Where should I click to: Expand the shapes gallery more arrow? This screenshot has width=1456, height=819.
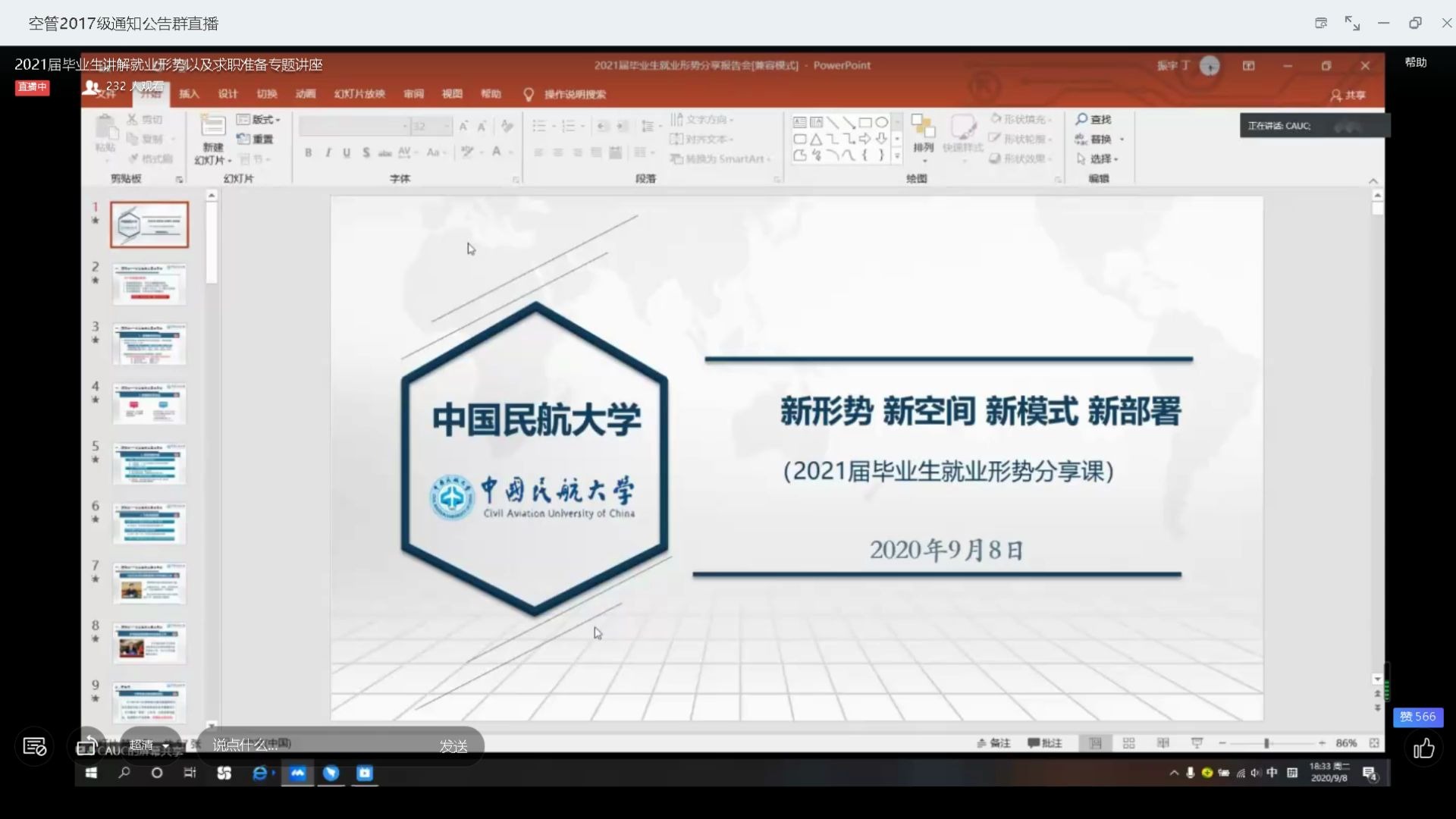pyautogui.click(x=897, y=155)
